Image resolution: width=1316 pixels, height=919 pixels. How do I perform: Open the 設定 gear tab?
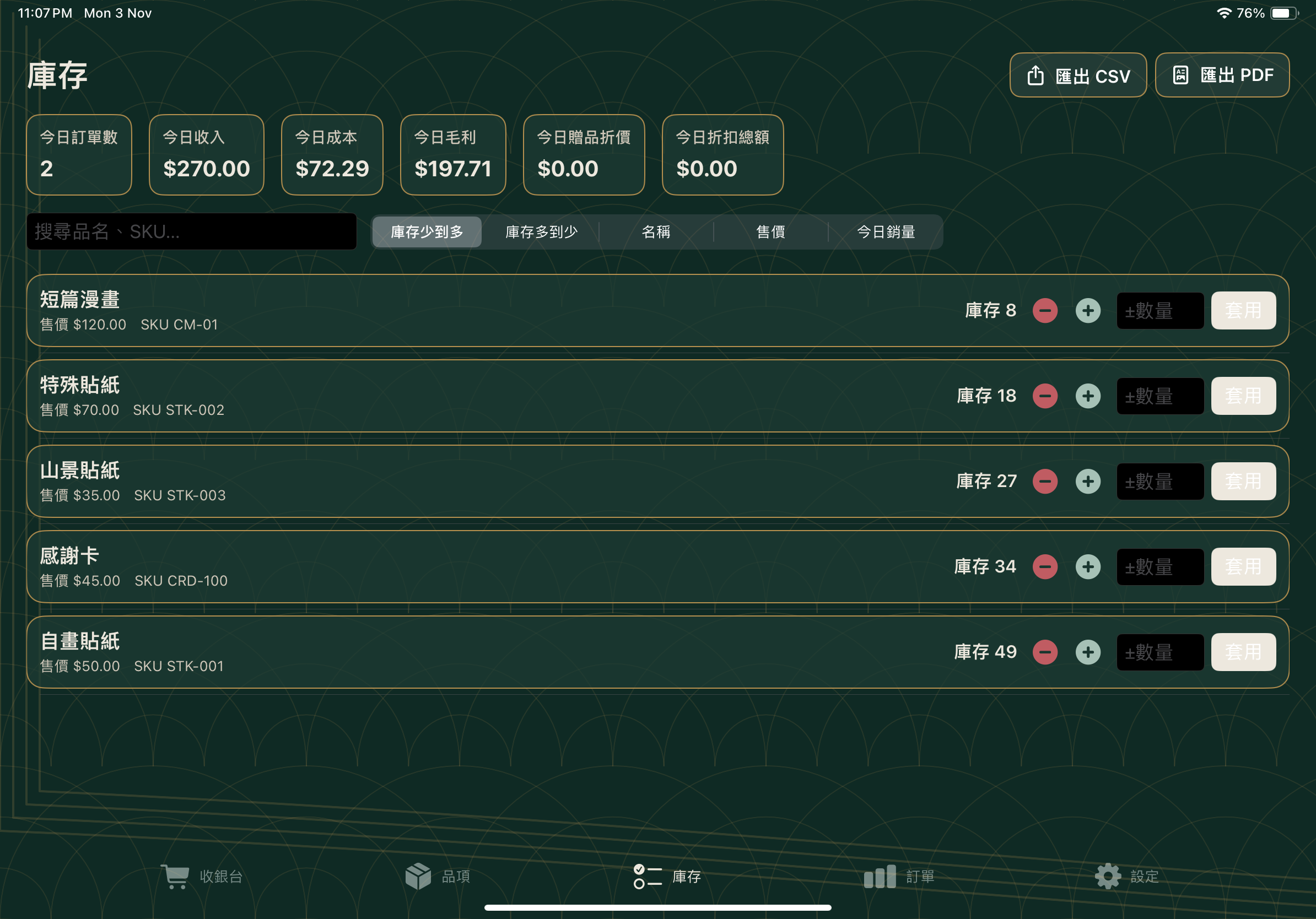(x=1126, y=876)
